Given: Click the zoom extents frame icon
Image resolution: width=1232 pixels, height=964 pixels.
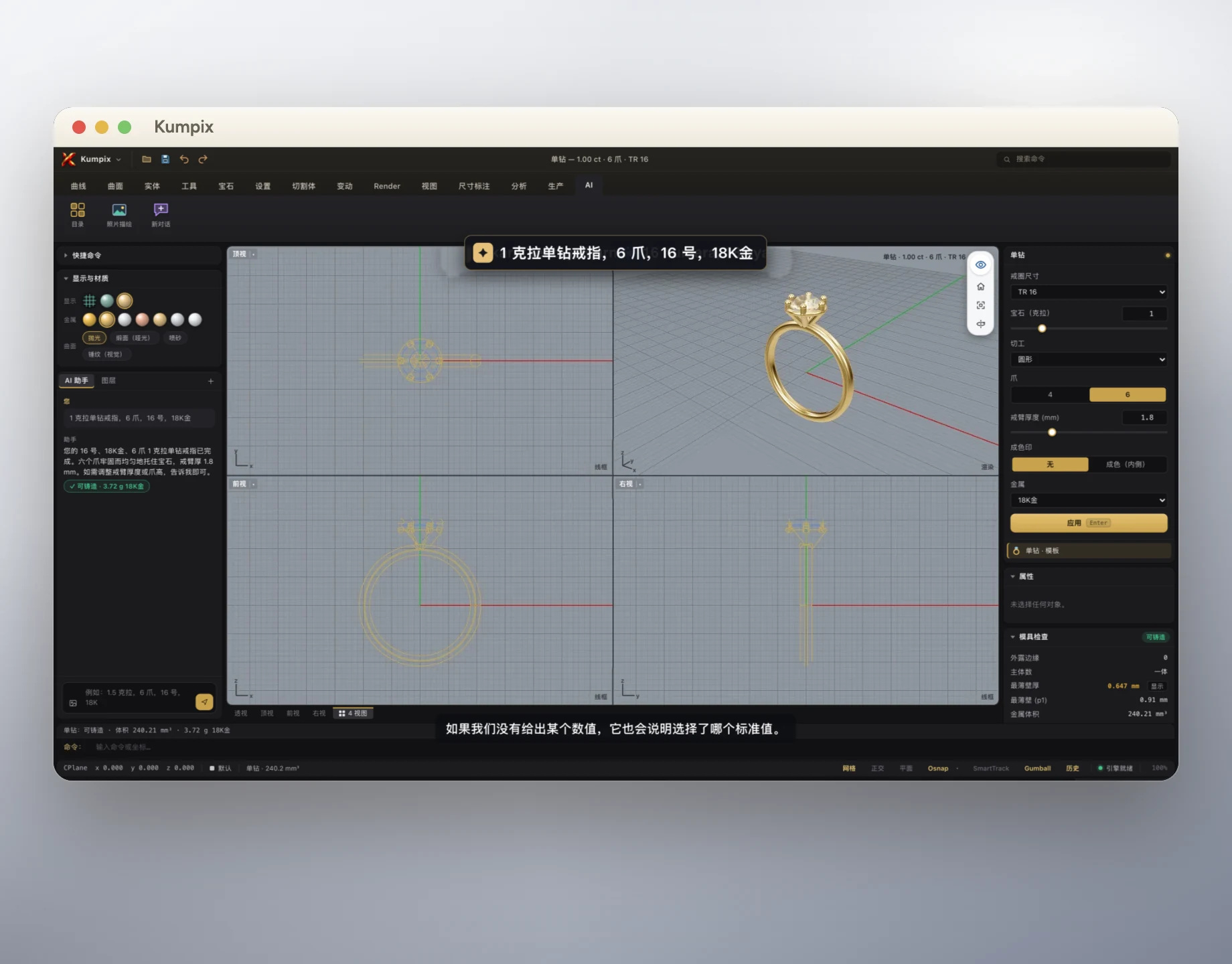Looking at the screenshot, I should (x=980, y=305).
